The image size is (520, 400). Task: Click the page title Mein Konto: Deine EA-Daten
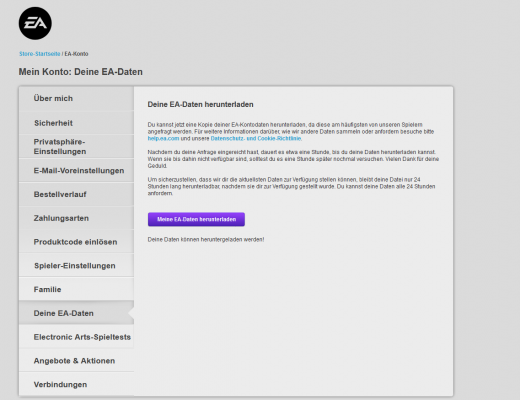click(81, 72)
